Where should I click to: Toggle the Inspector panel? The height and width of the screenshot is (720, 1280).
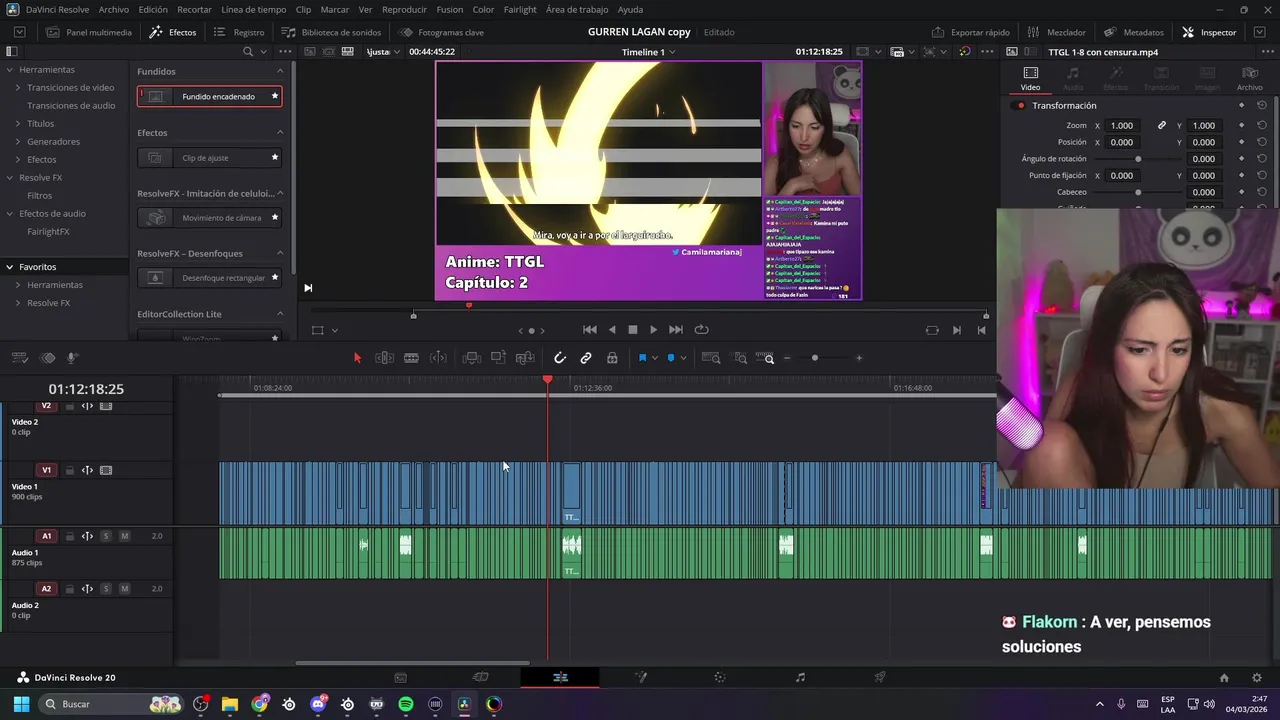point(1209,32)
